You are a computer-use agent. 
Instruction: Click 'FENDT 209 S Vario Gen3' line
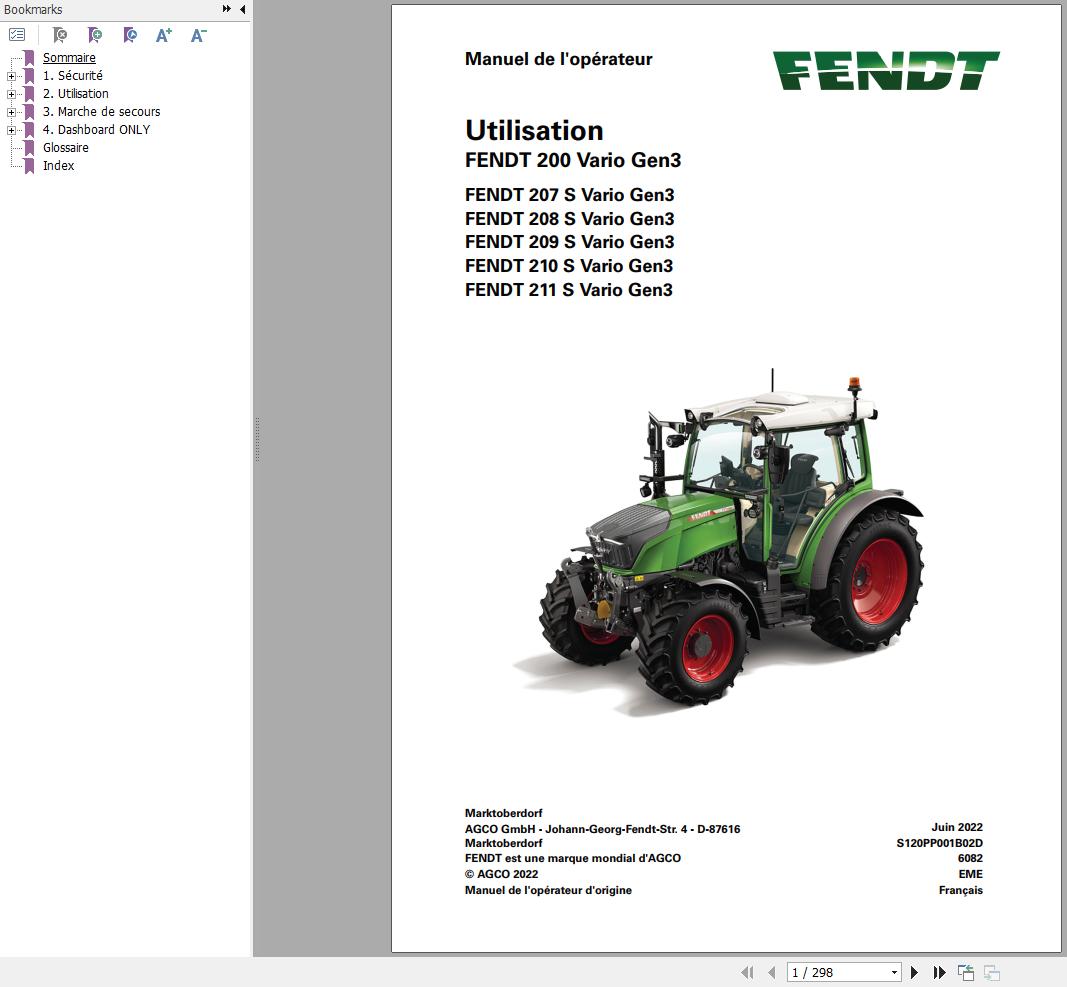570,242
